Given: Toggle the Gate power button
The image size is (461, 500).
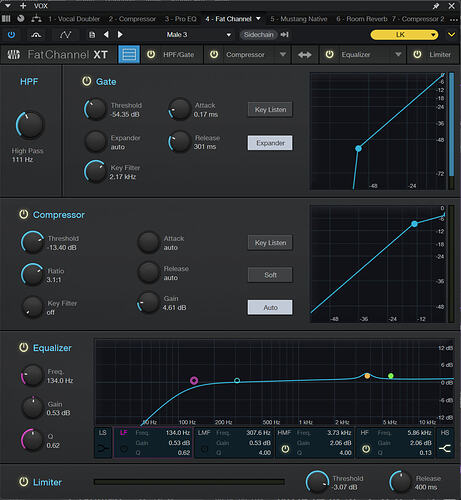Looking at the screenshot, I should [x=87, y=81].
